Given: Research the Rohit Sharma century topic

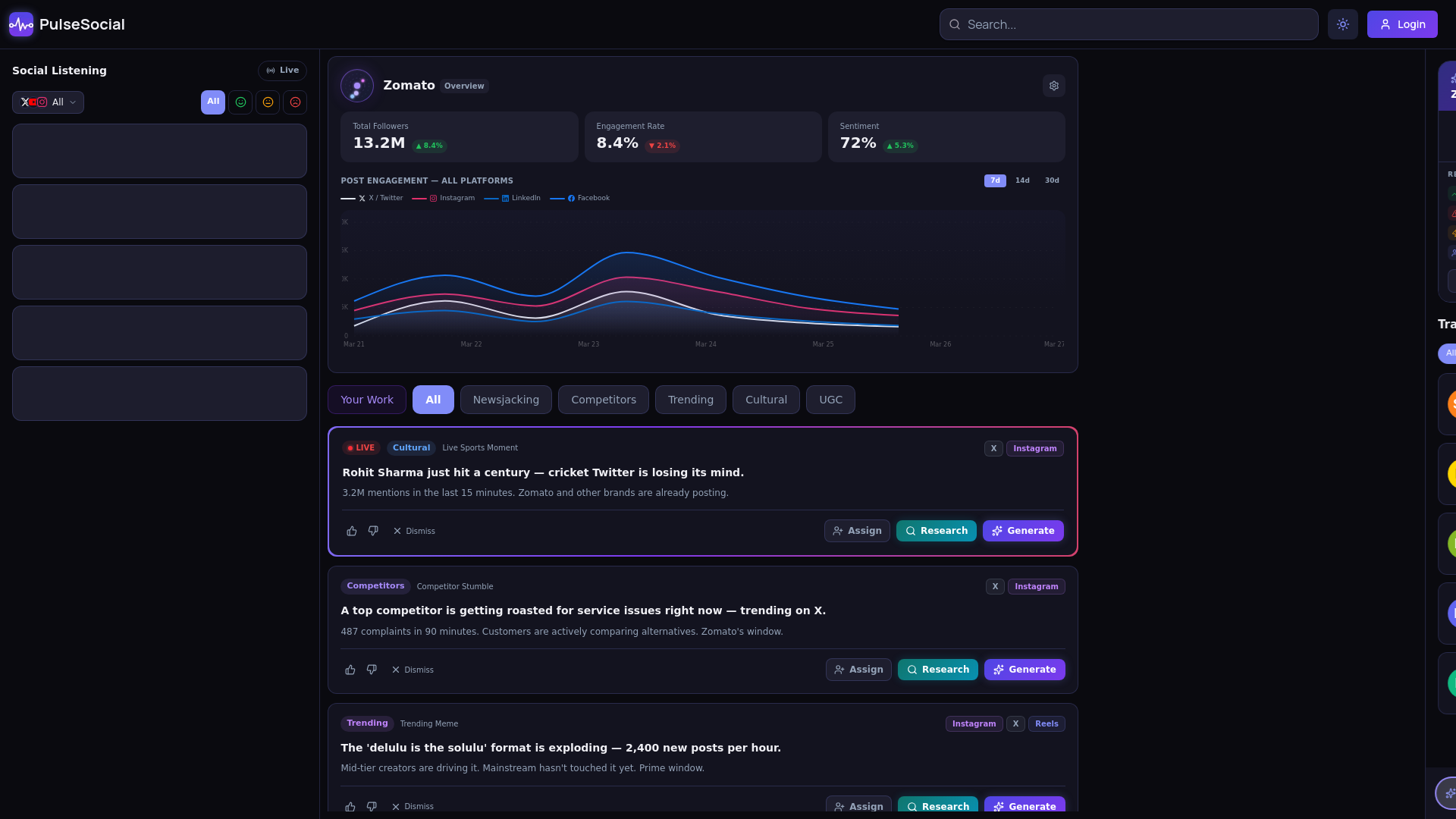Looking at the screenshot, I should 937,531.
